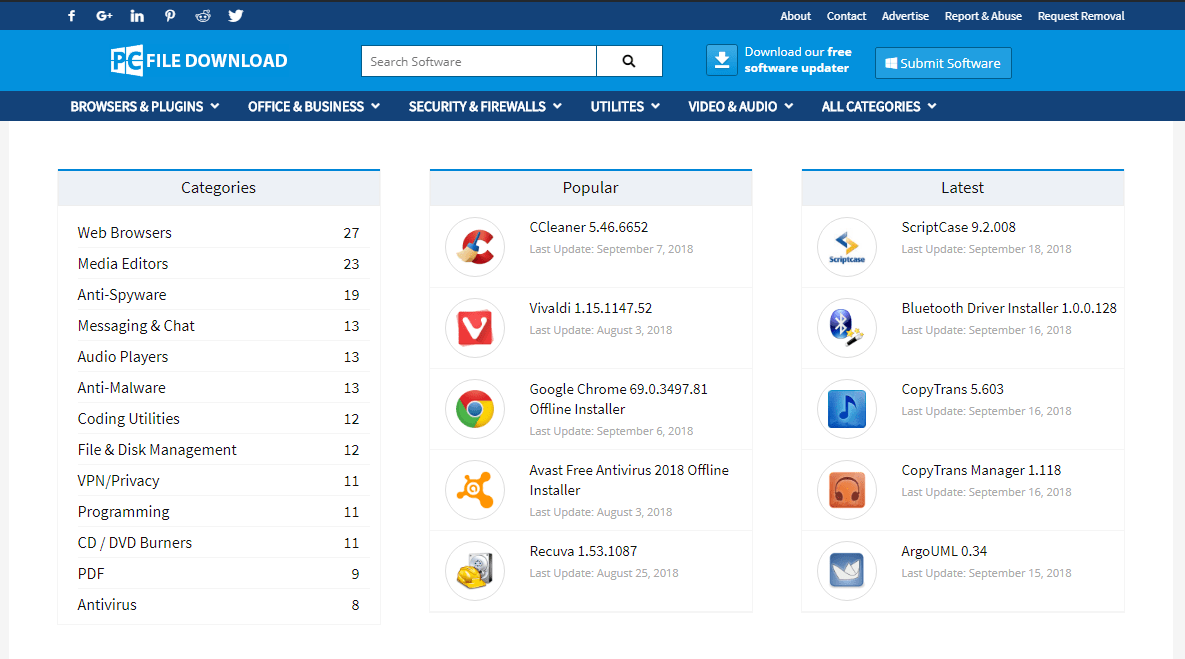Open Google Chrome 69.0.3497.81 Offline Installer link
Viewport: 1185px width, 659px height.
tap(618, 399)
